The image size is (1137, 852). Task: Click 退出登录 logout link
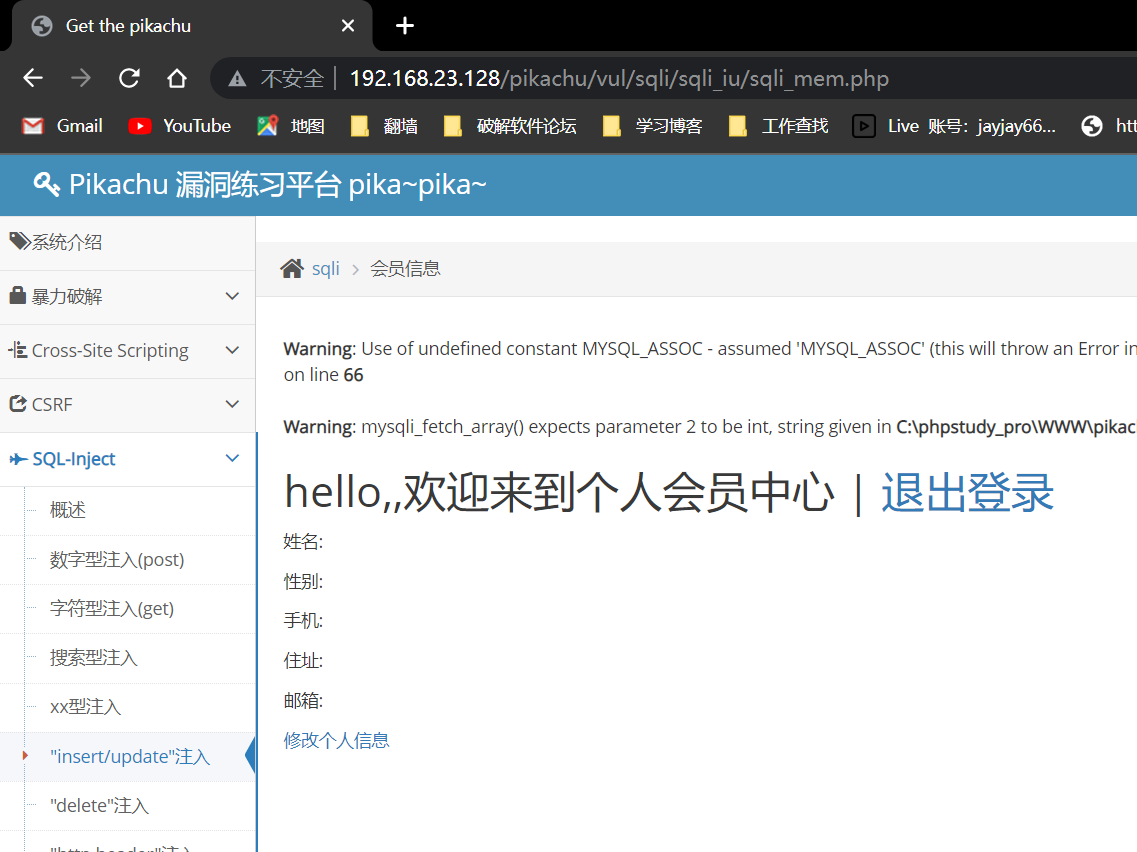click(967, 493)
